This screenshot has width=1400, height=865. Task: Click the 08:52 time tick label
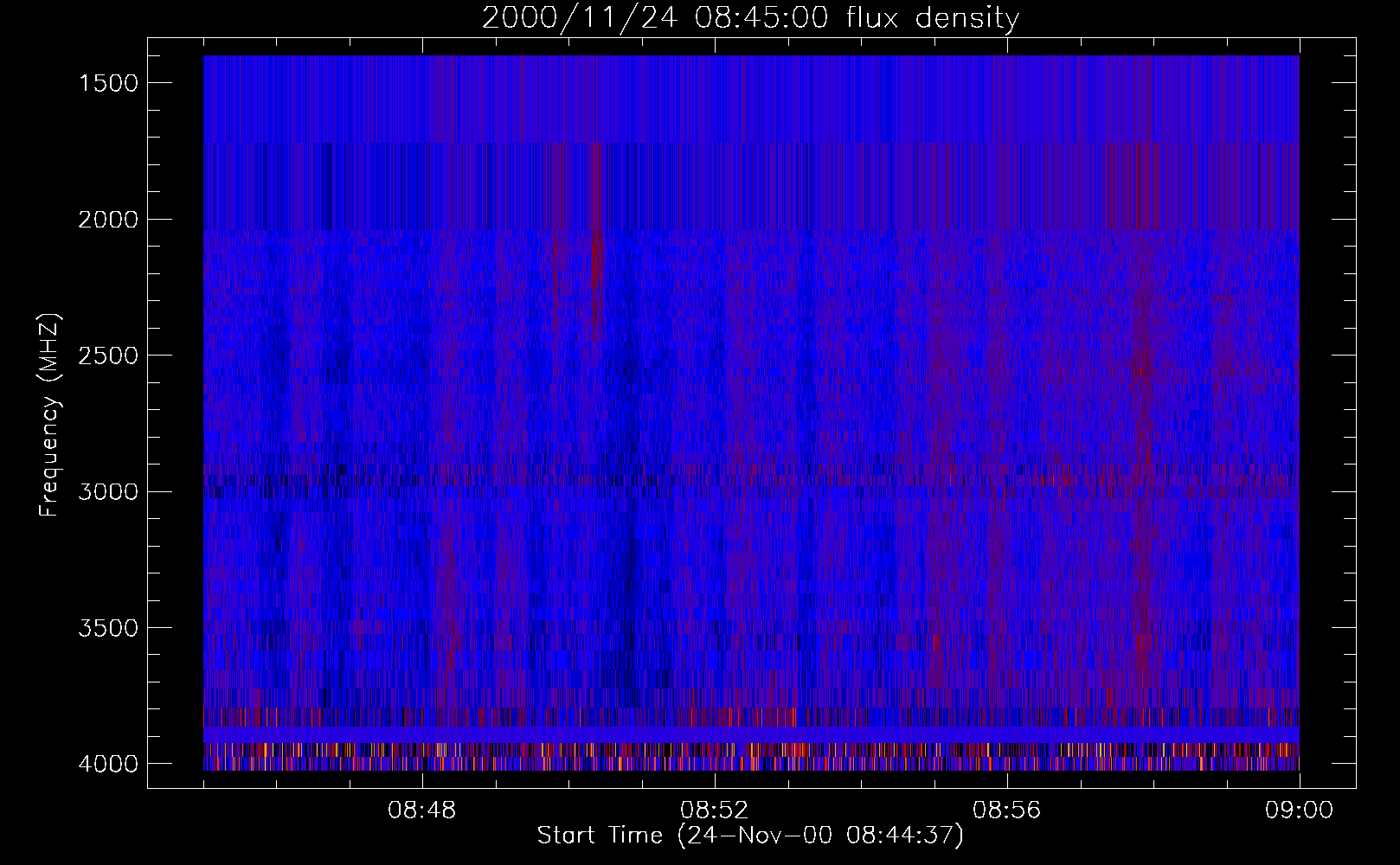click(715, 811)
